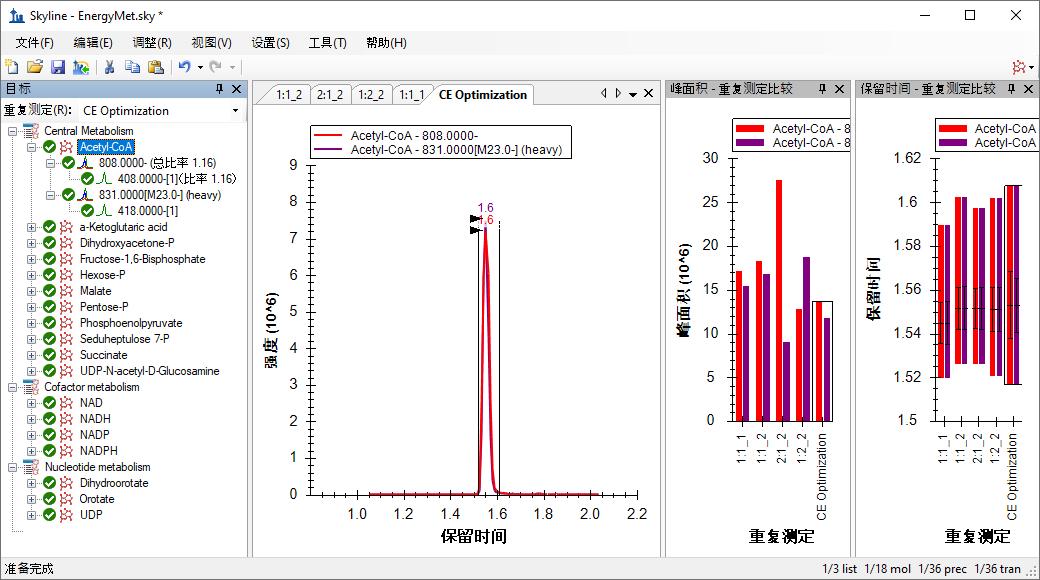Collapse the Central Metabolism group
Viewport: 1040px width, 580px height.
[x=12, y=131]
